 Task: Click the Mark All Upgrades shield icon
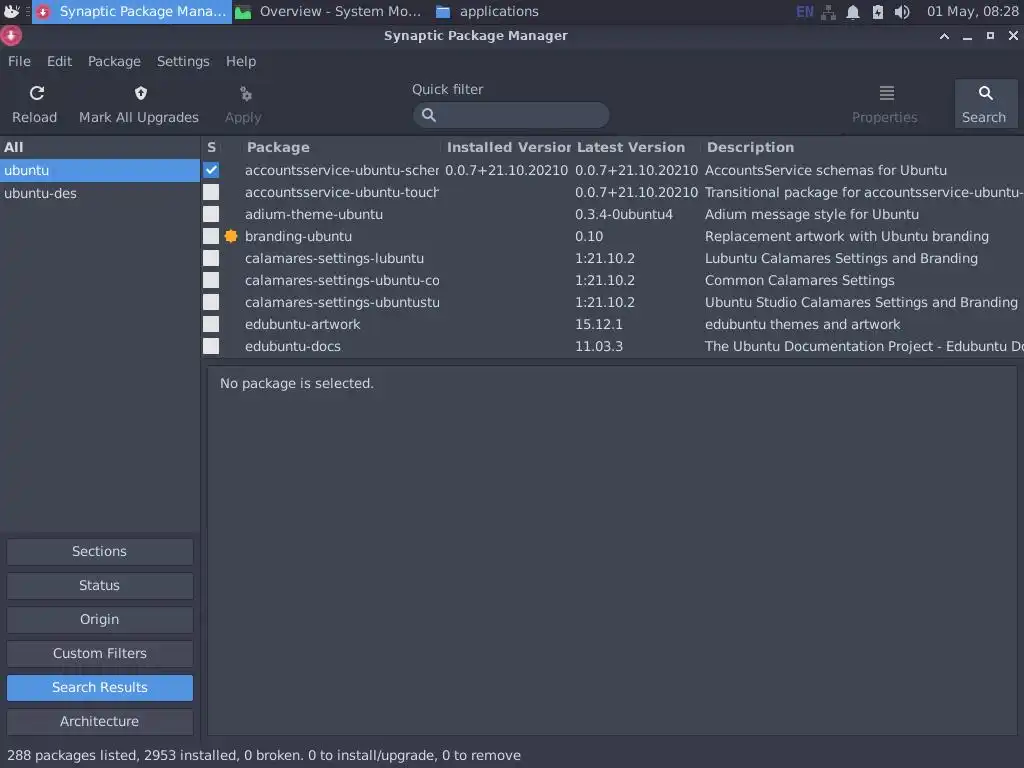coord(140,93)
